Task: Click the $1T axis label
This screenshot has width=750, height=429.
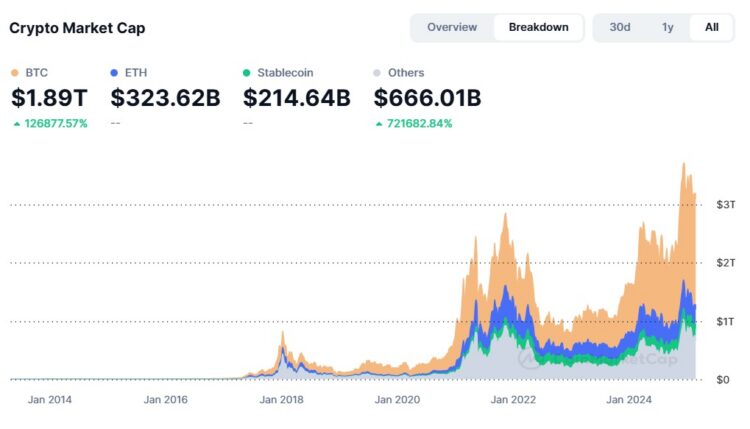Action: coord(725,321)
